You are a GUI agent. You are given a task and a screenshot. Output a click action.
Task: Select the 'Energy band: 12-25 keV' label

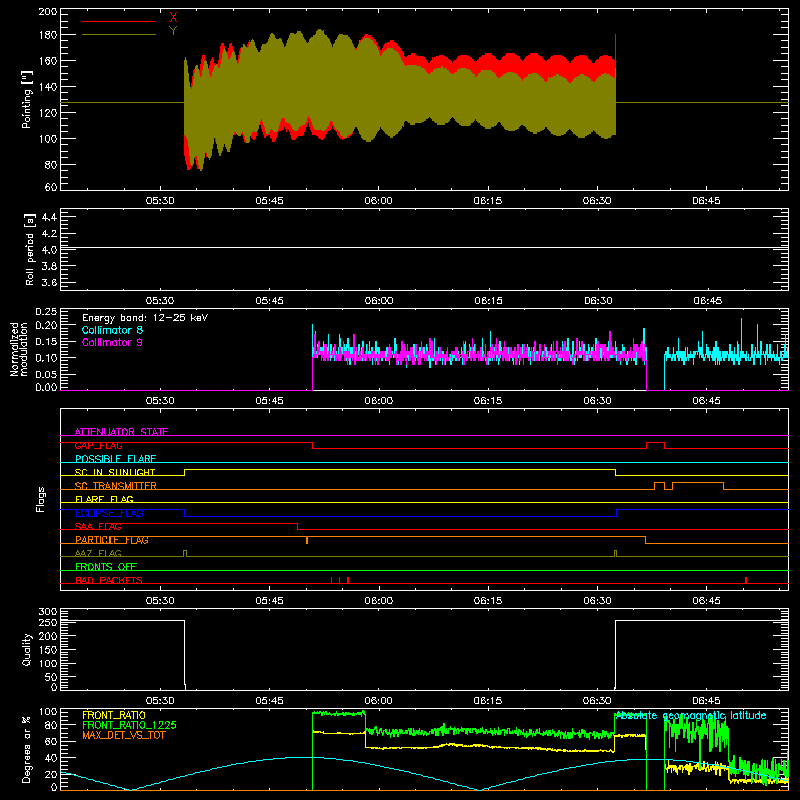(x=145, y=318)
